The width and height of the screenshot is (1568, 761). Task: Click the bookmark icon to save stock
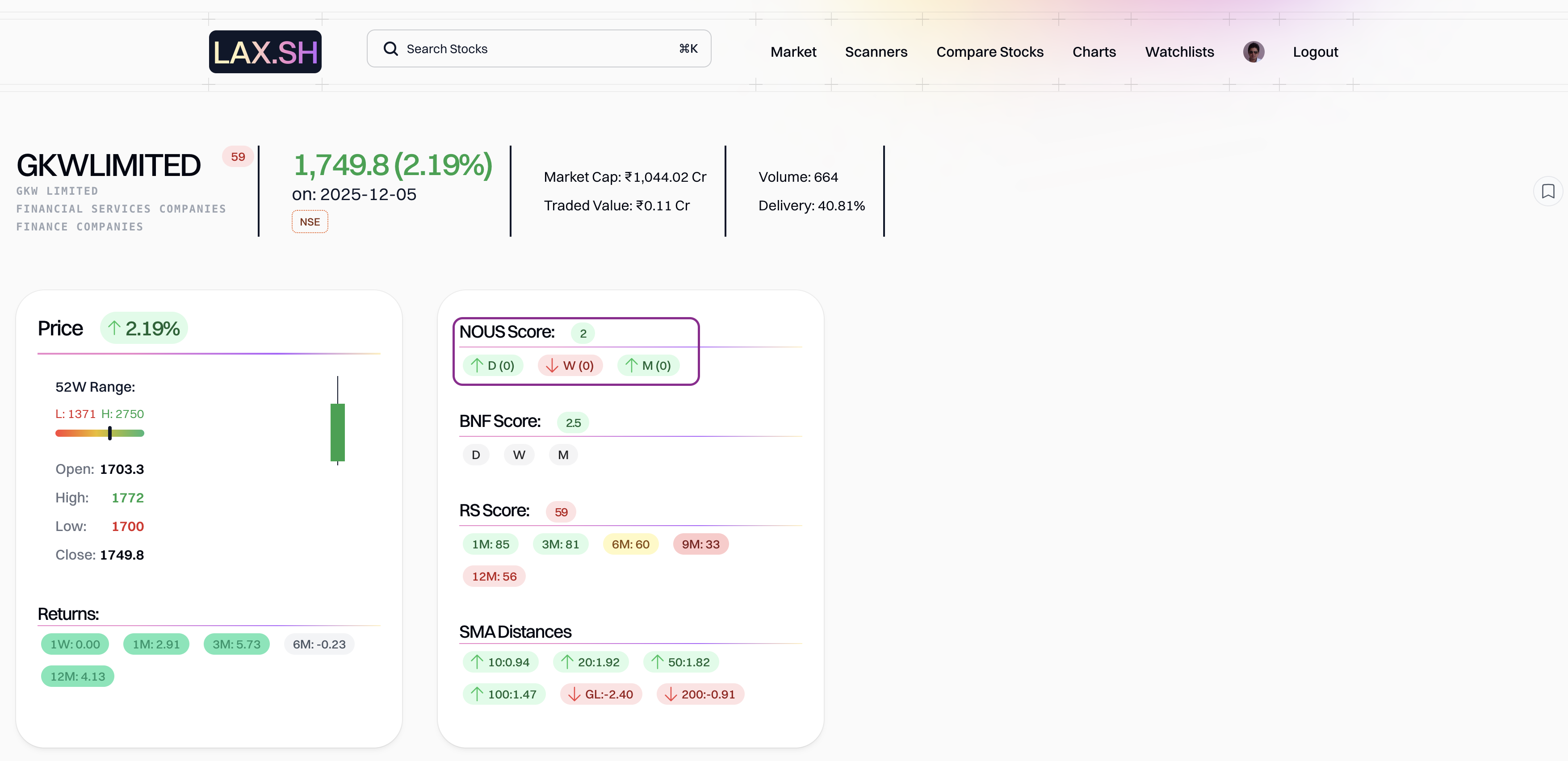click(1547, 192)
